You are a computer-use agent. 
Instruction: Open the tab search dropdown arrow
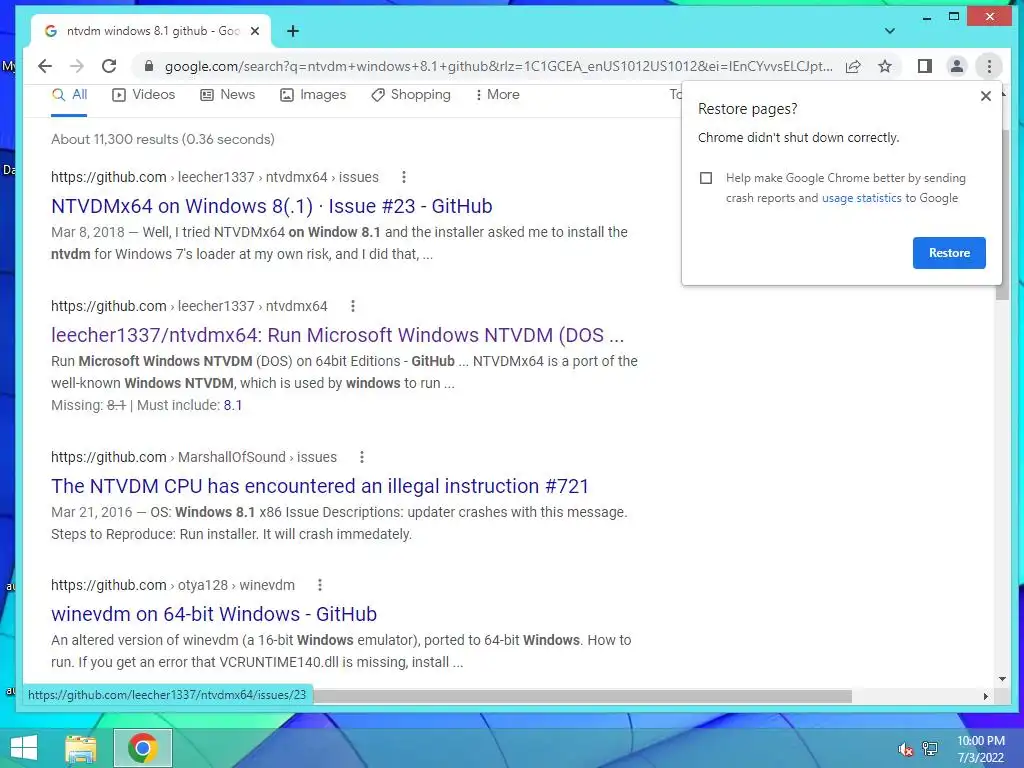pos(889,31)
